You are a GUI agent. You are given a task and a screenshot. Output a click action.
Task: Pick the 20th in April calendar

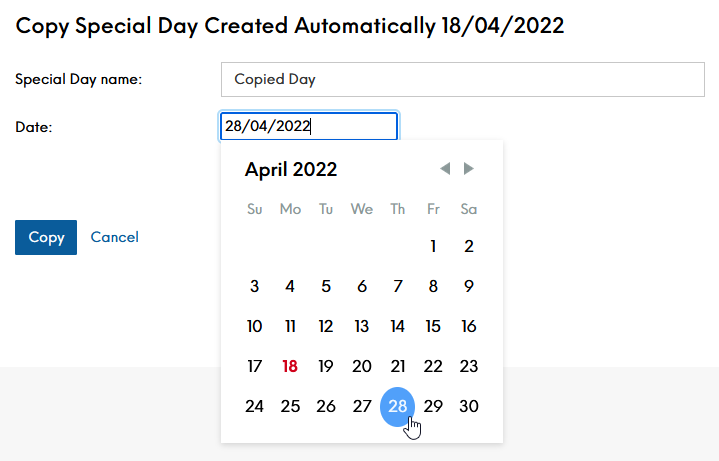click(362, 367)
